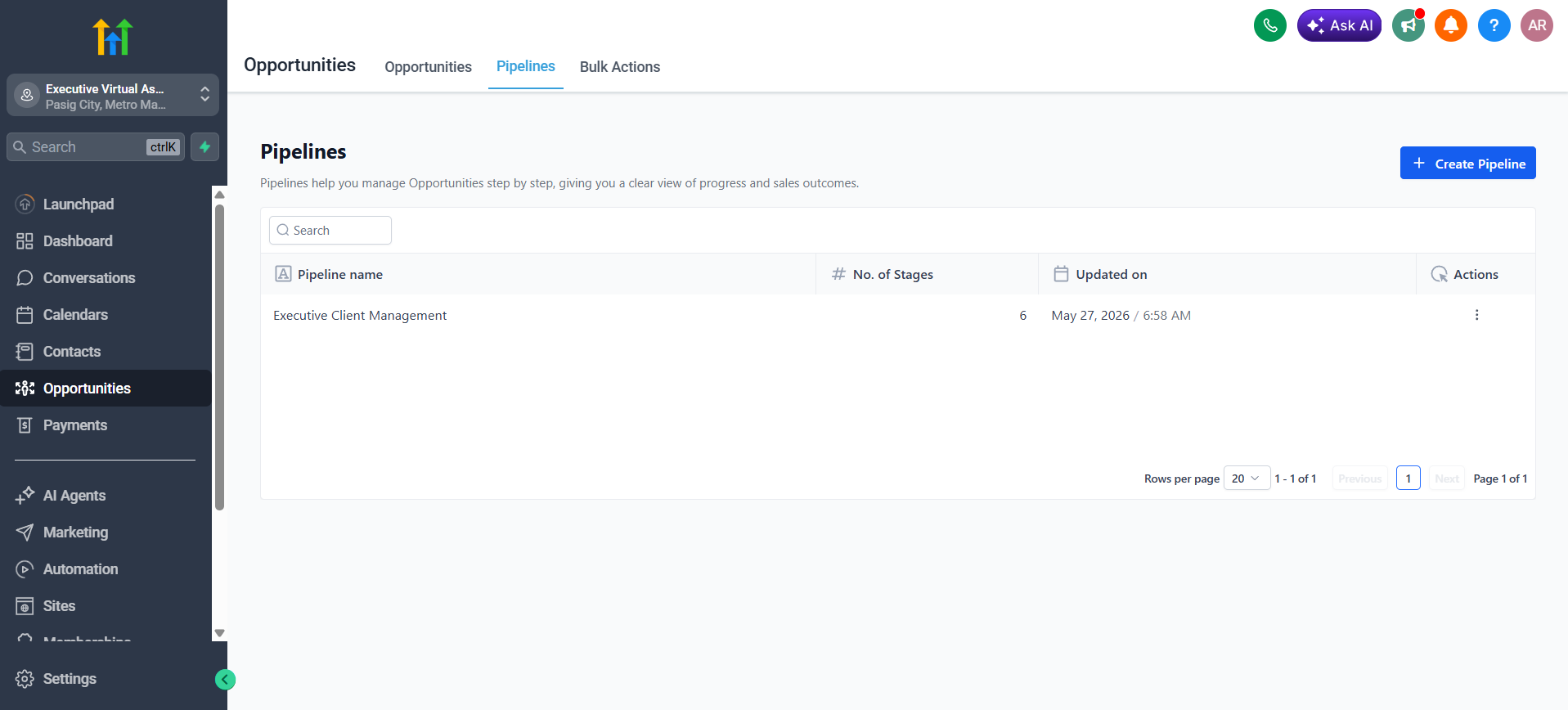Open Contacts in sidebar
This screenshot has width=1568, height=710.
coord(106,351)
